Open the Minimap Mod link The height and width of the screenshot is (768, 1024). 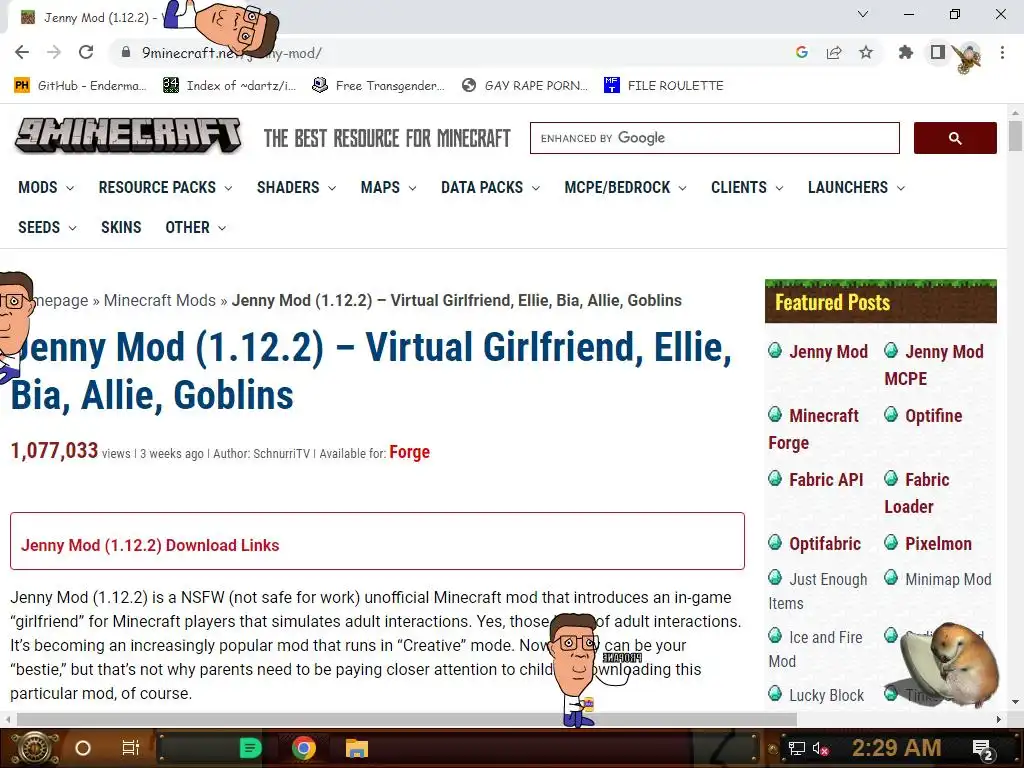948,579
